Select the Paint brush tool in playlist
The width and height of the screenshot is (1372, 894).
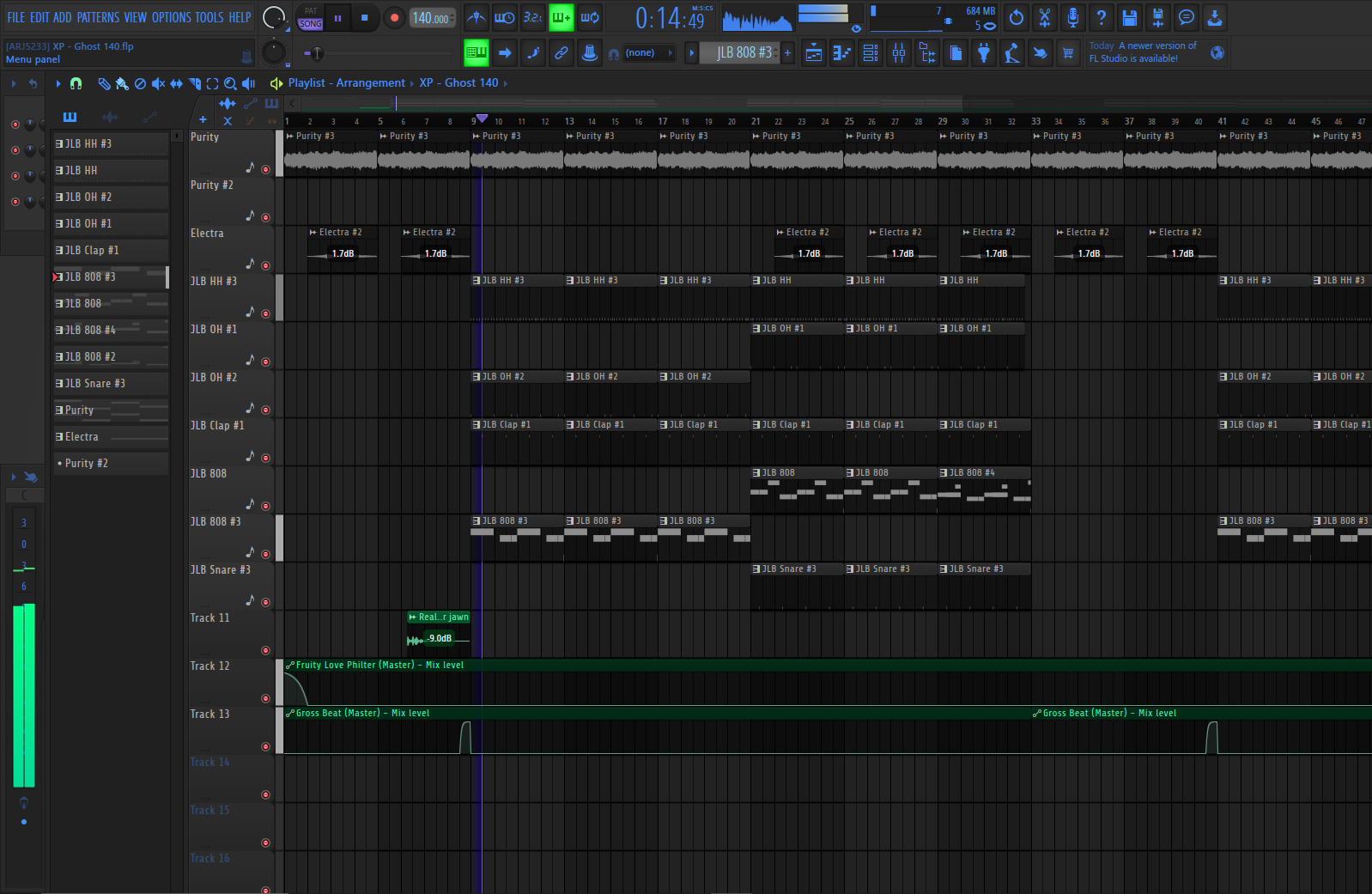[x=122, y=83]
